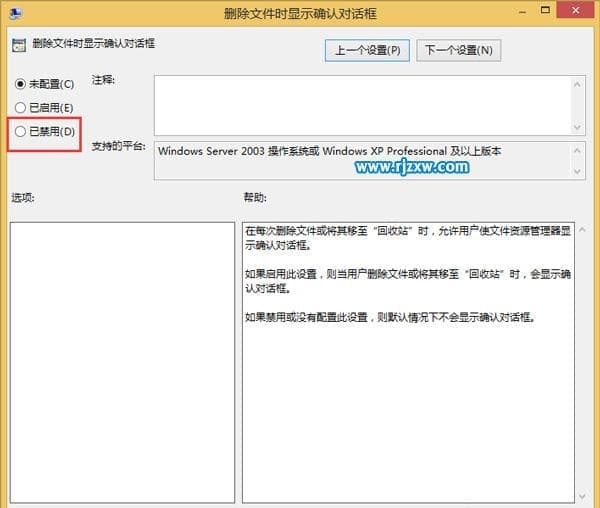Viewport: 600px width, 508px height.
Task: Click the 帮助 panel scroll-up arrow
Action: coord(582,230)
